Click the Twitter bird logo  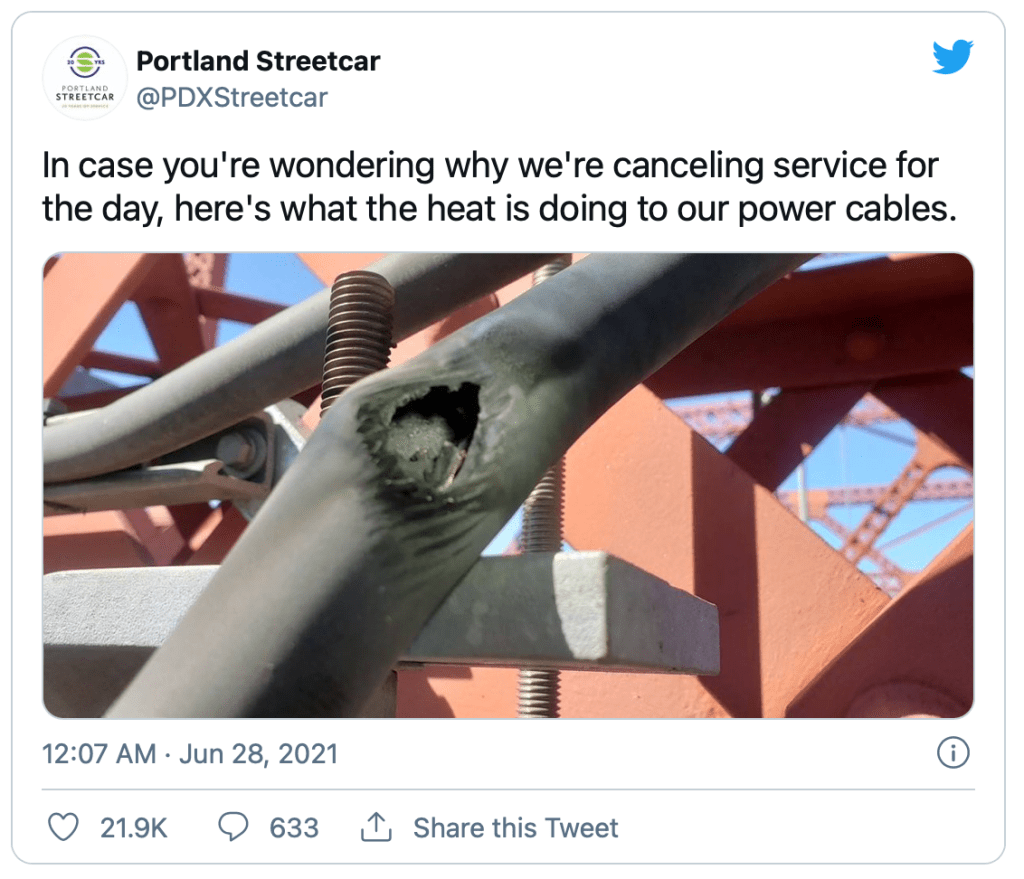click(x=952, y=57)
